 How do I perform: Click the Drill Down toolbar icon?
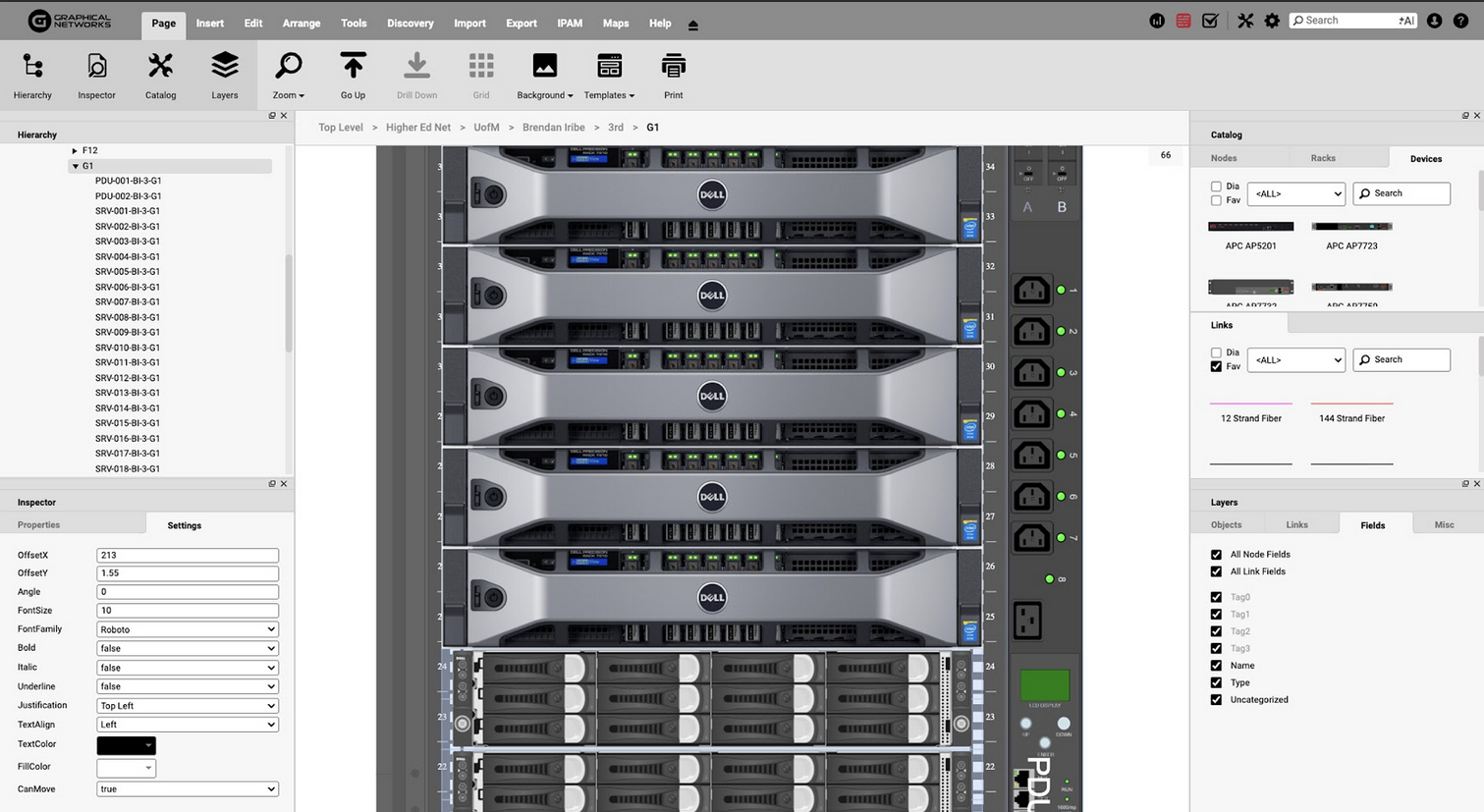point(416,76)
